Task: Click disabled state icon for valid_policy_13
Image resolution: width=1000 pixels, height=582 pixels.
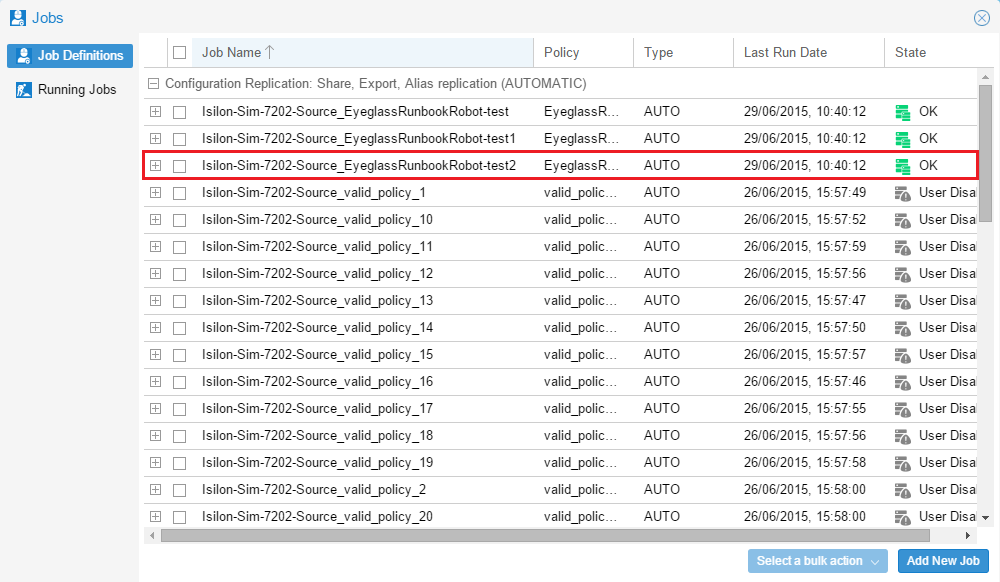Action: point(902,301)
